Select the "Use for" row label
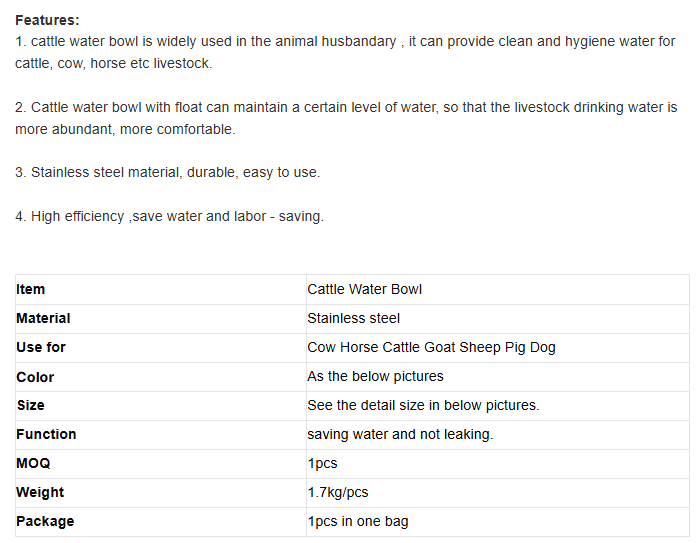The width and height of the screenshot is (700, 543). tap(41, 347)
